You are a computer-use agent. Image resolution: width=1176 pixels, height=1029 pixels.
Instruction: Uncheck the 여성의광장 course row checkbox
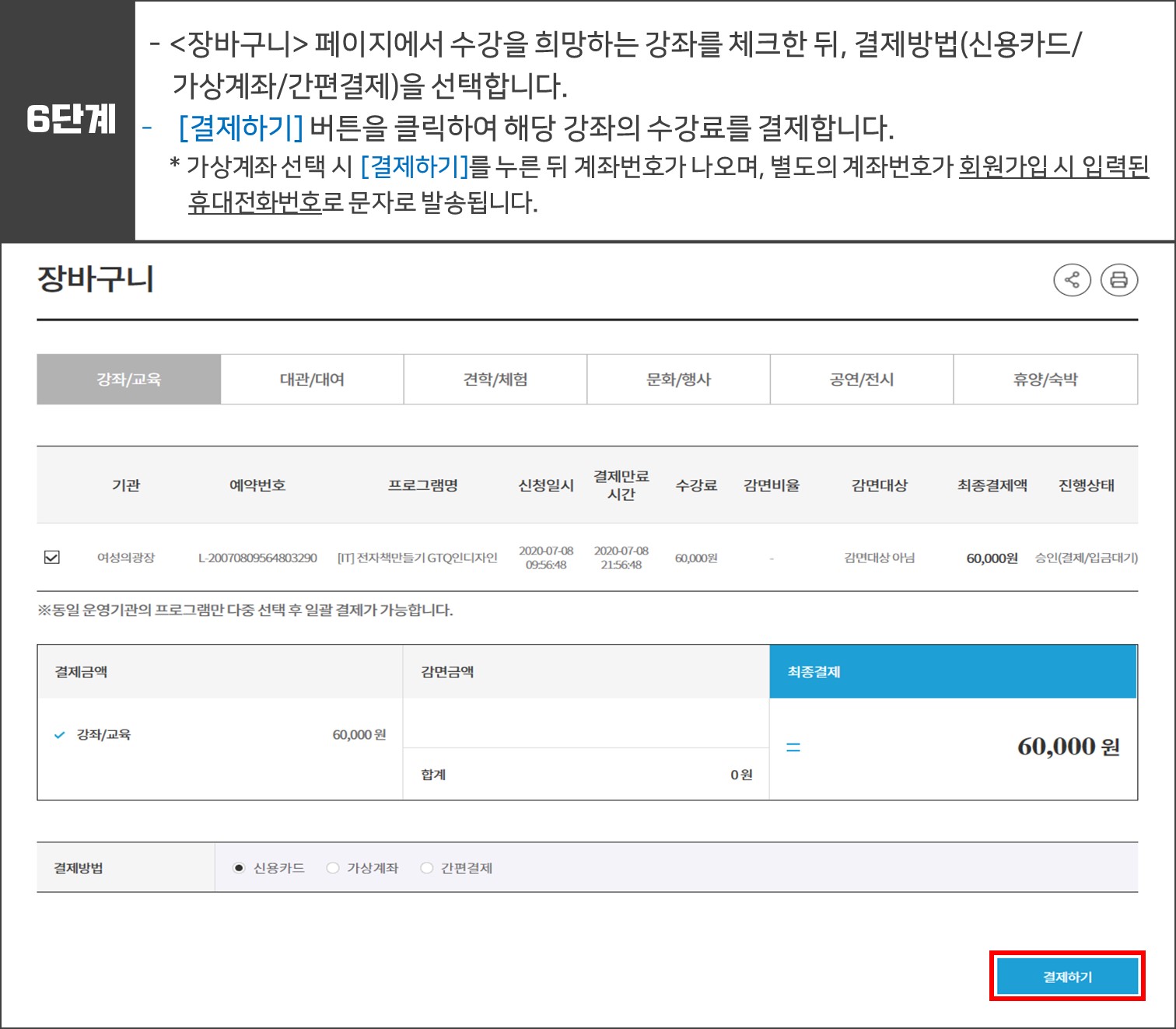click(52, 557)
